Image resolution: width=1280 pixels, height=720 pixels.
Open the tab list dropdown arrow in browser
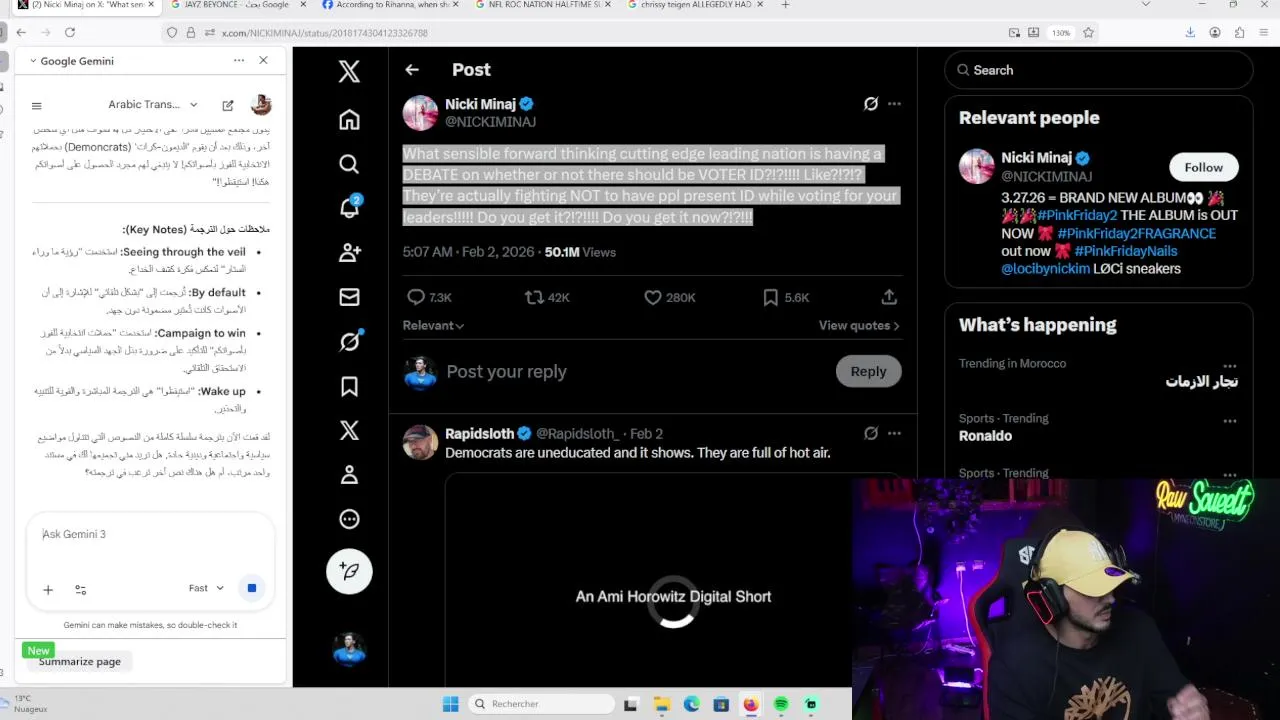click(x=1148, y=5)
